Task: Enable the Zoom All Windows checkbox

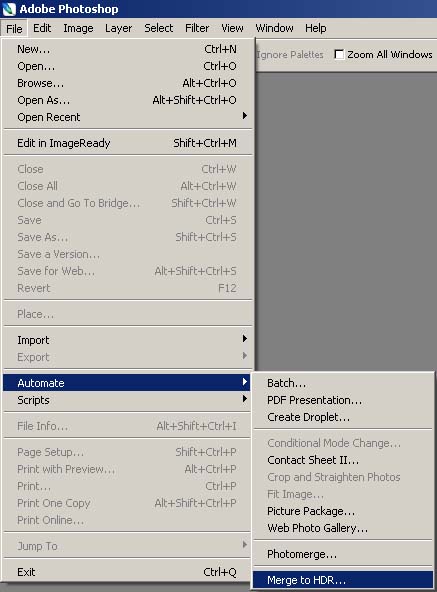Action: tap(339, 55)
